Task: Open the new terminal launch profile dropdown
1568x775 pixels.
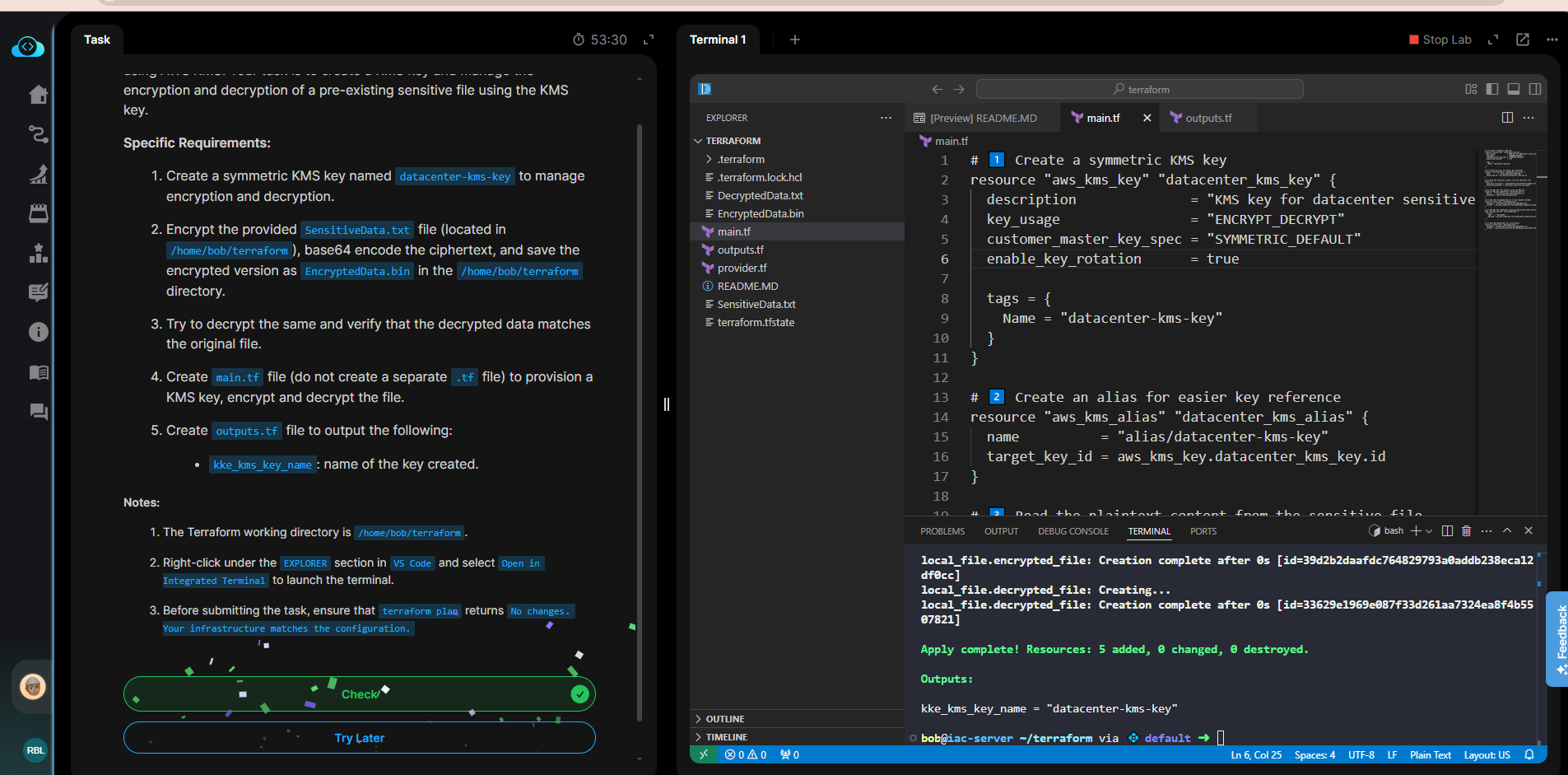Action: (x=1429, y=531)
